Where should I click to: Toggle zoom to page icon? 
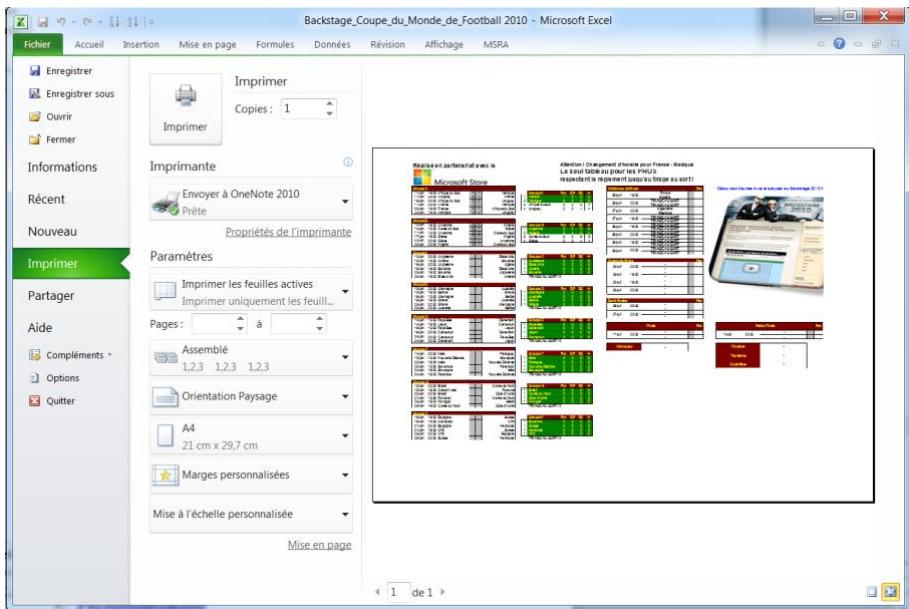(890, 592)
